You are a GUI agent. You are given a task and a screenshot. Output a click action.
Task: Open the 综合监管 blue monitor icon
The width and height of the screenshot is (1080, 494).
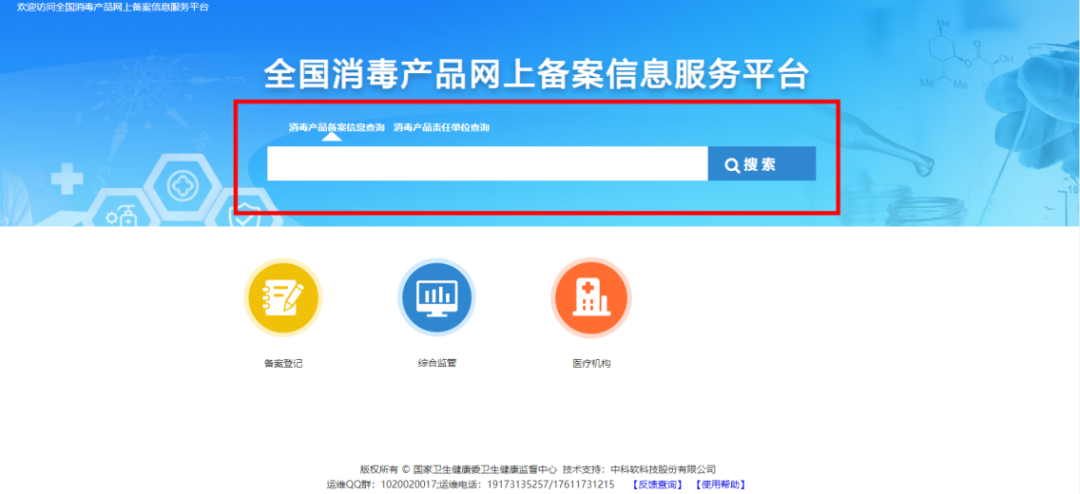[x=437, y=298]
